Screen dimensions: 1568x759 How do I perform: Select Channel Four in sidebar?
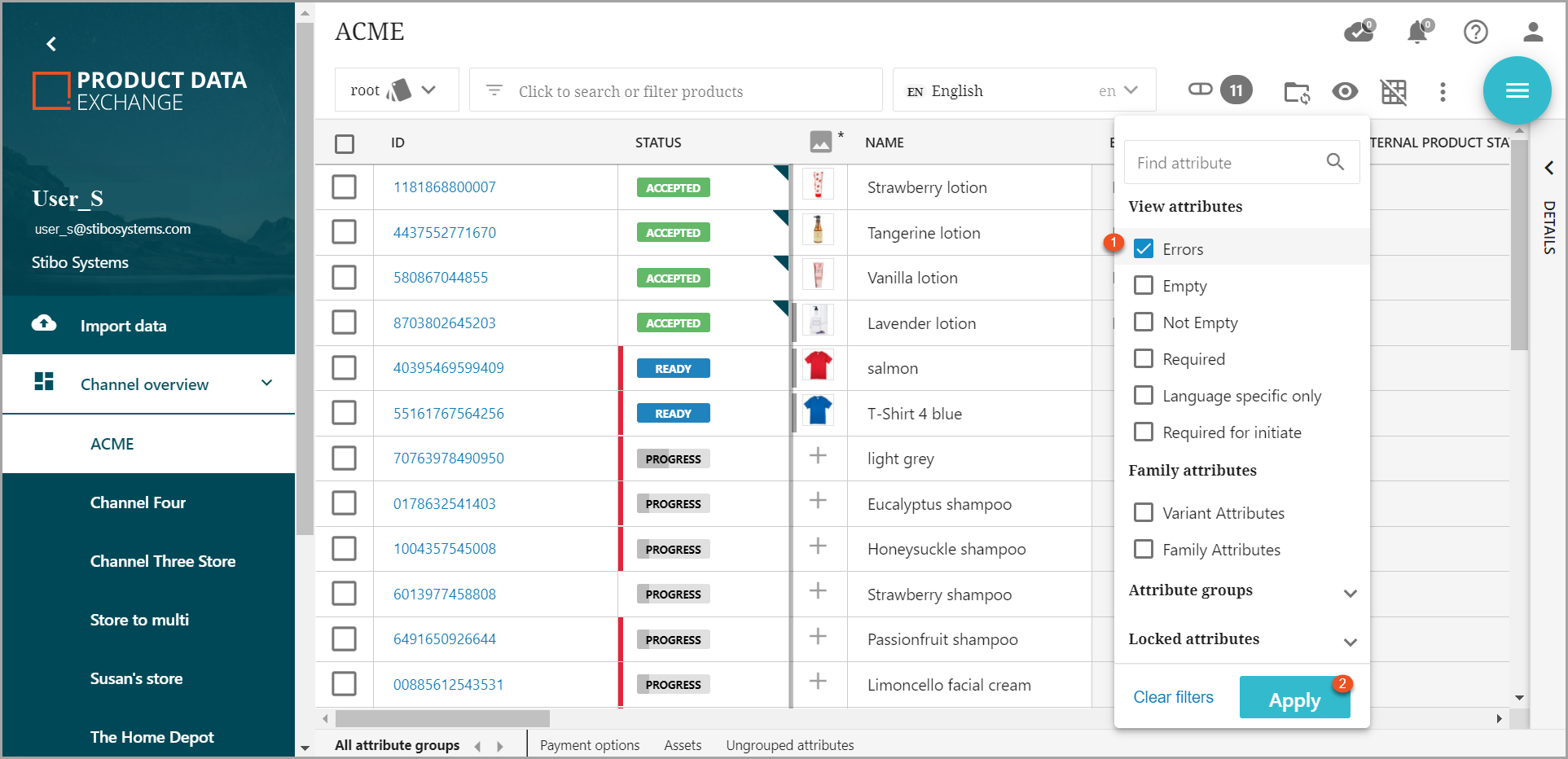[138, 502]
